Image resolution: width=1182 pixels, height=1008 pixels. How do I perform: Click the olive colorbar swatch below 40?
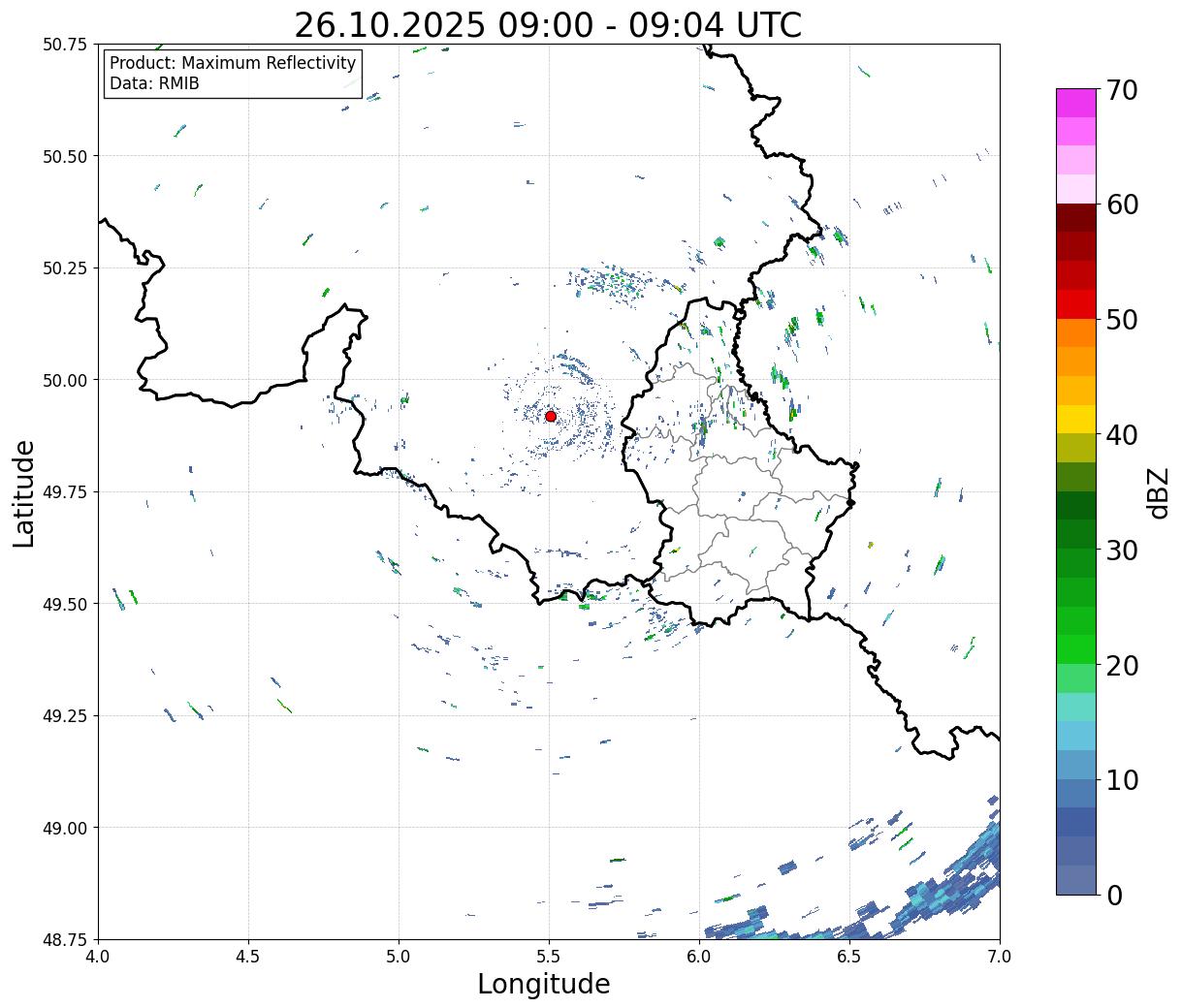(x=1076, y=448)
